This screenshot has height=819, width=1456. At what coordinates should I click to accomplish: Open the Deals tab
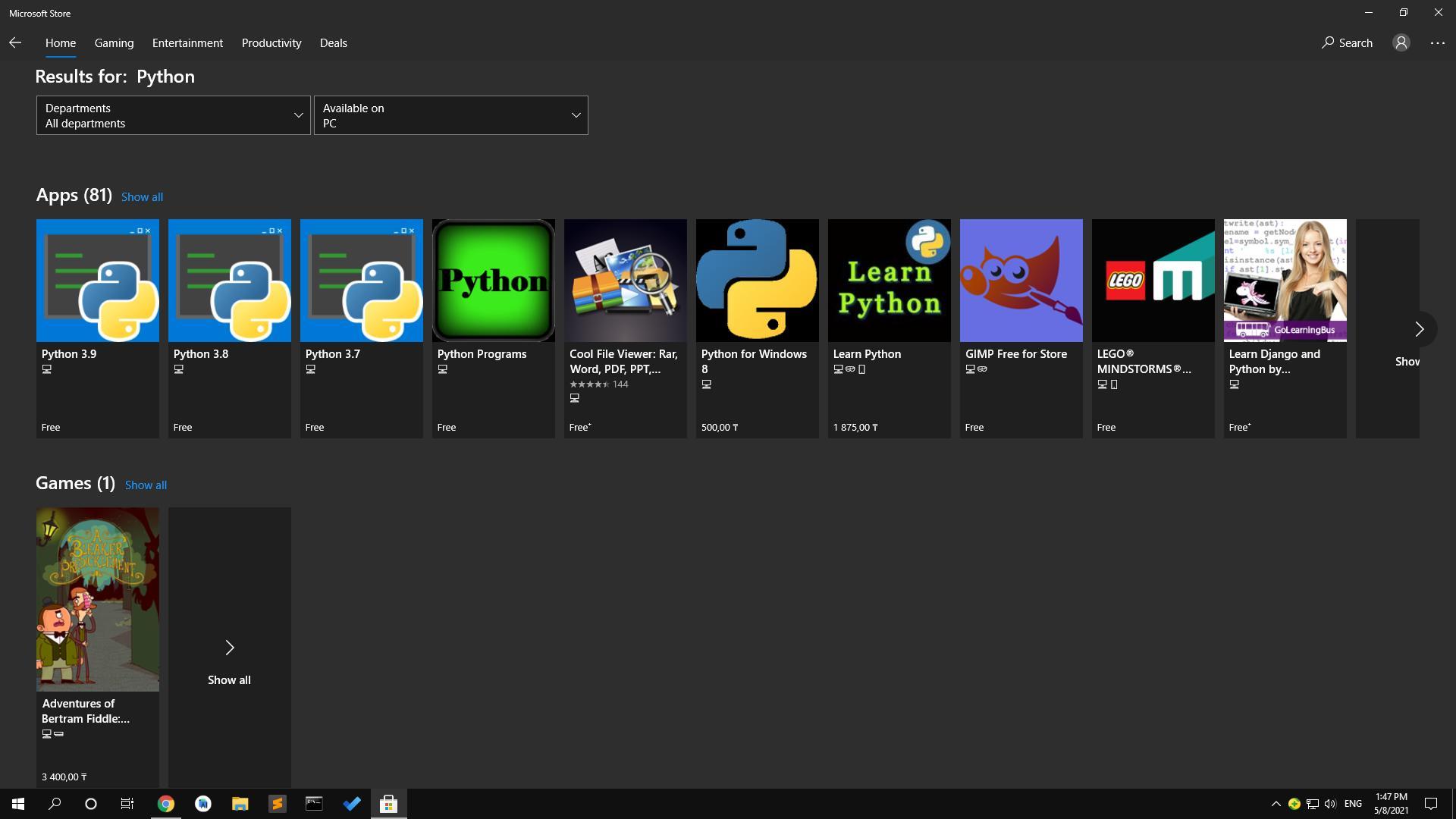point(333,43)
